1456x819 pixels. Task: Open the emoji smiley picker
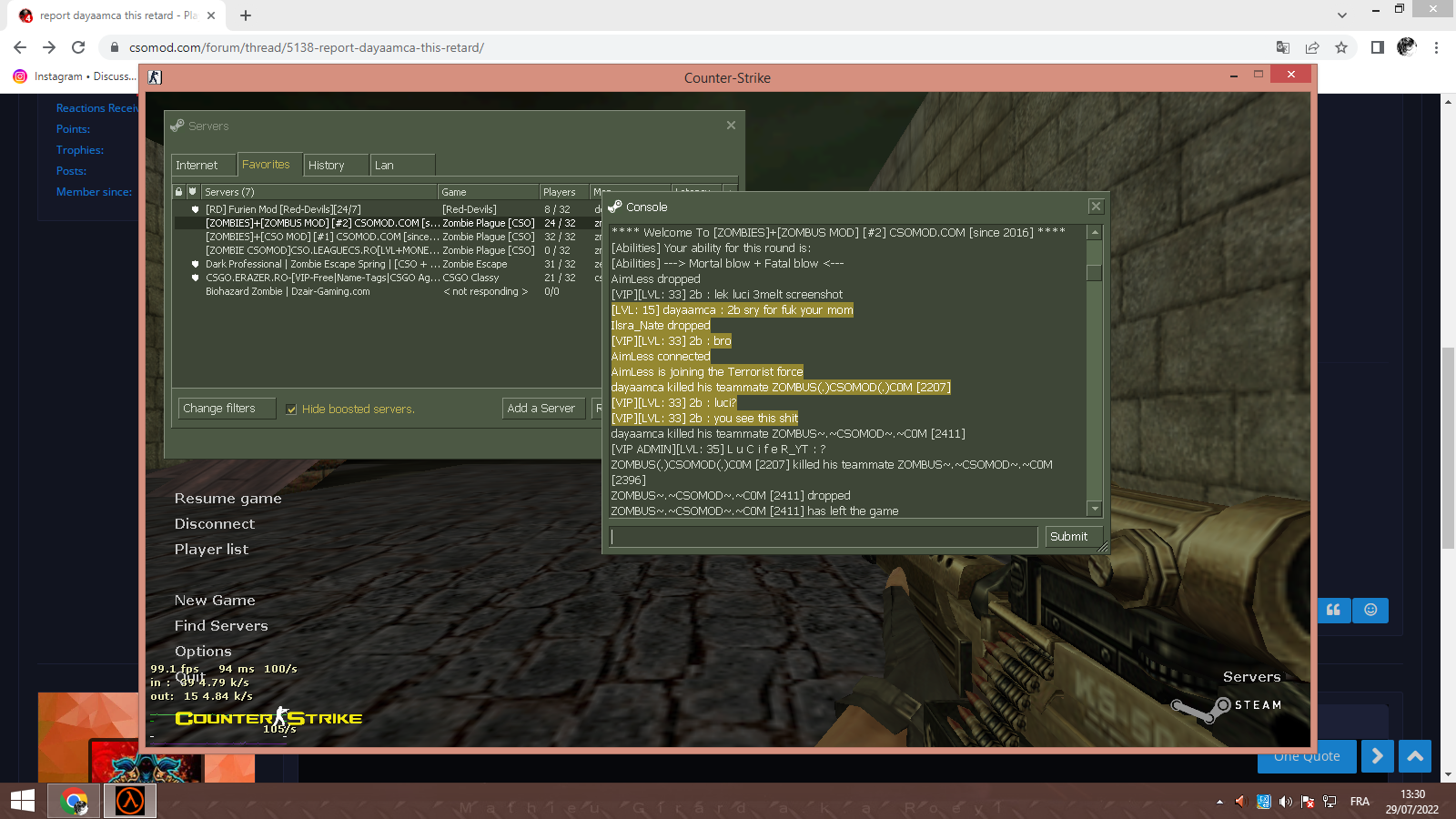[1370, 610]
